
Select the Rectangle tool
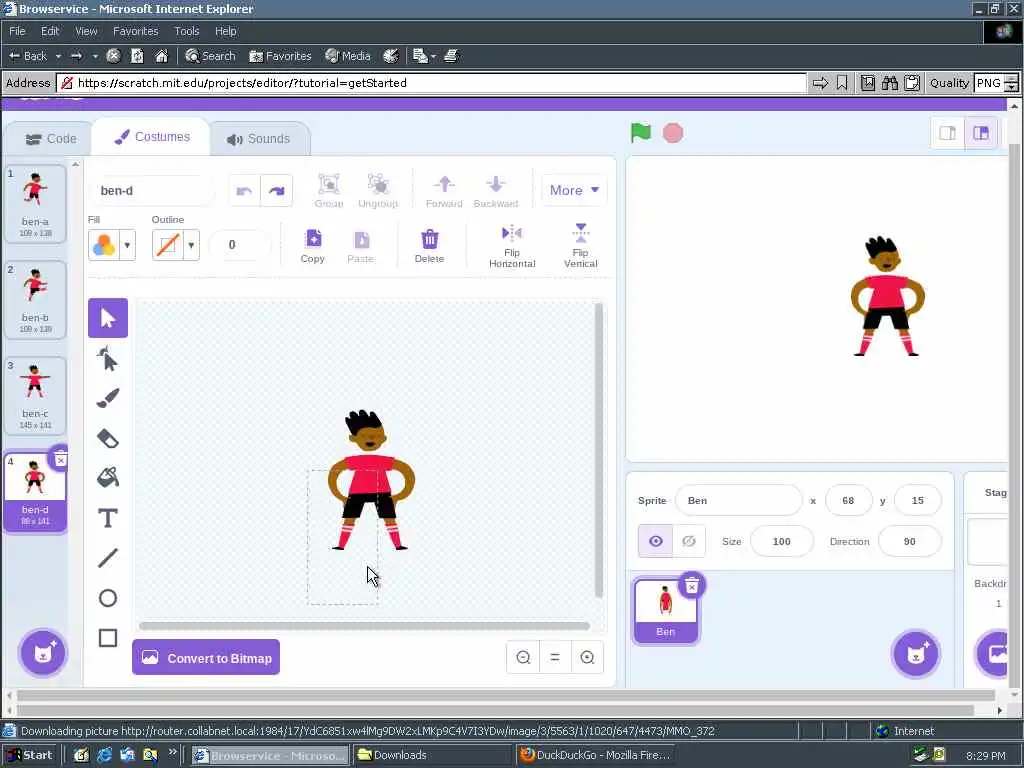pos(108,637)
